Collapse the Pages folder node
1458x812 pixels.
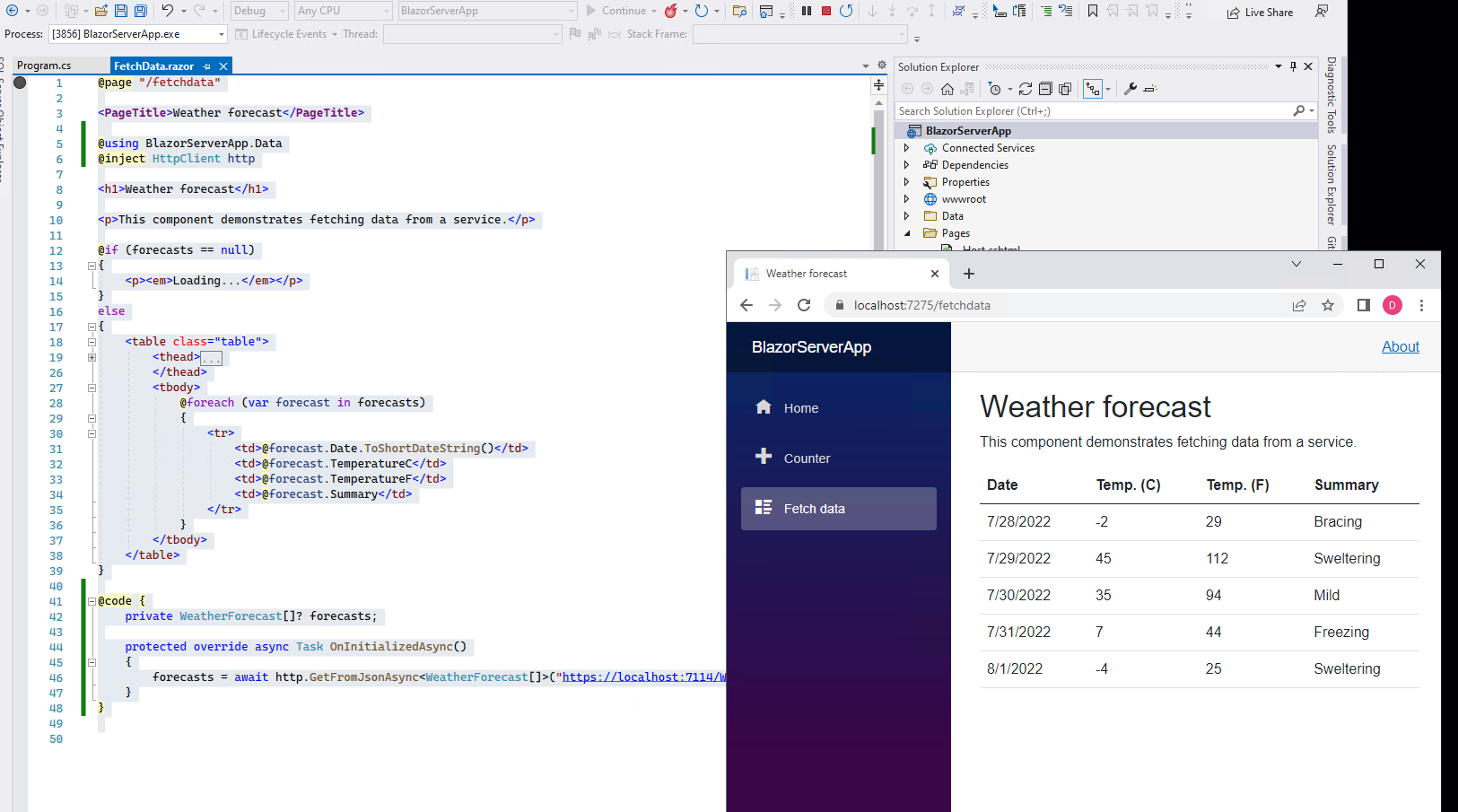click(x=906, y=233)
